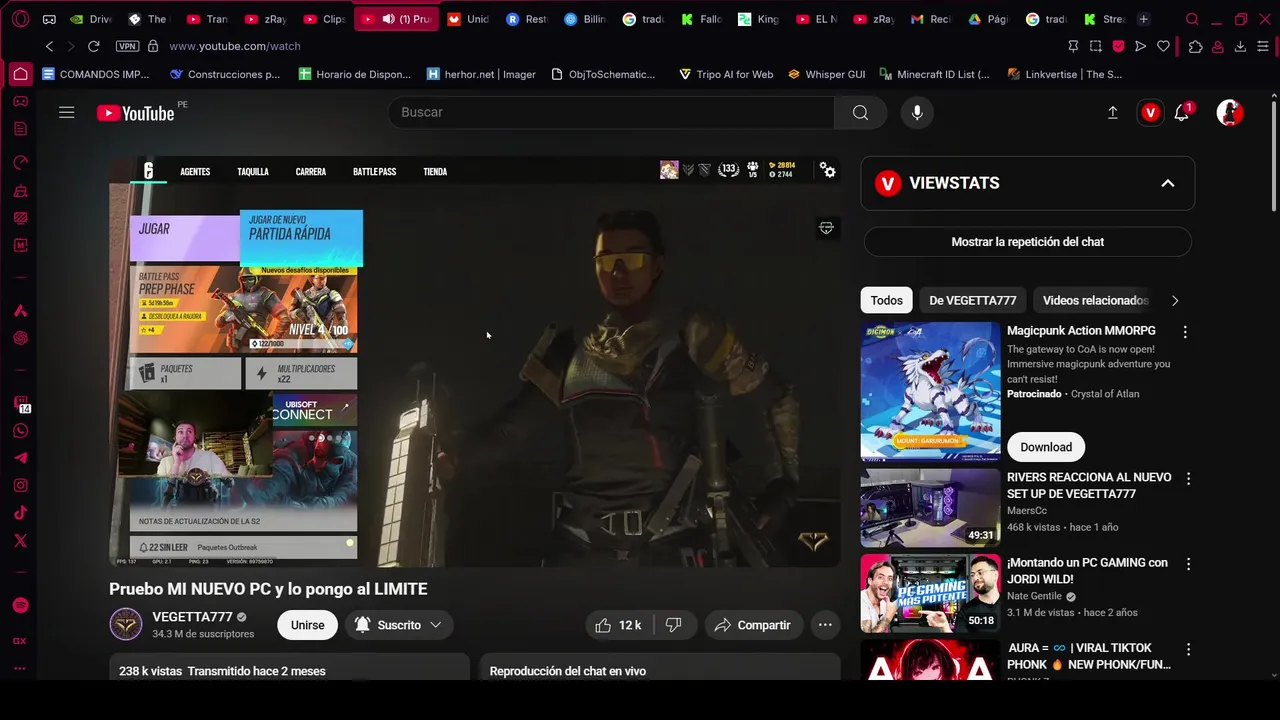The image size is (1280, 720).
Task: Open the browser extensions cube icon
Action: pos(1195,46)
